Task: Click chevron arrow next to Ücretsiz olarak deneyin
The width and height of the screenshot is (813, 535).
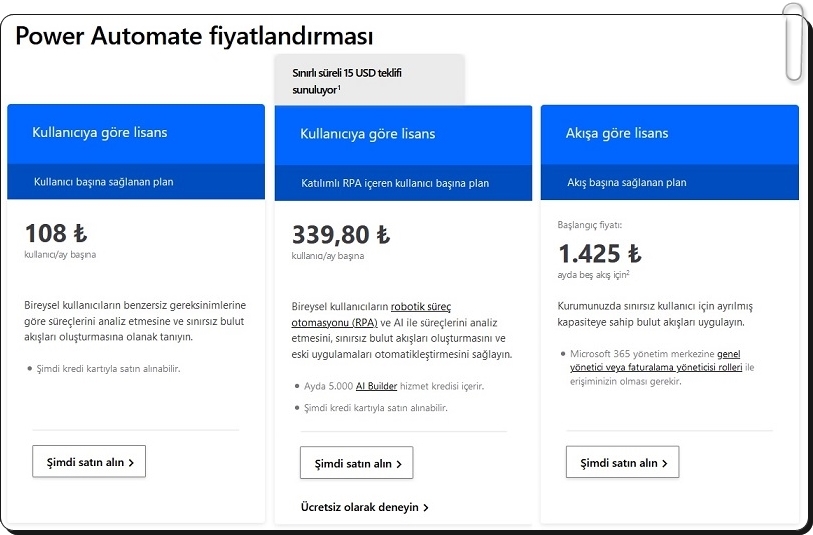Action: tap(426, 508)
